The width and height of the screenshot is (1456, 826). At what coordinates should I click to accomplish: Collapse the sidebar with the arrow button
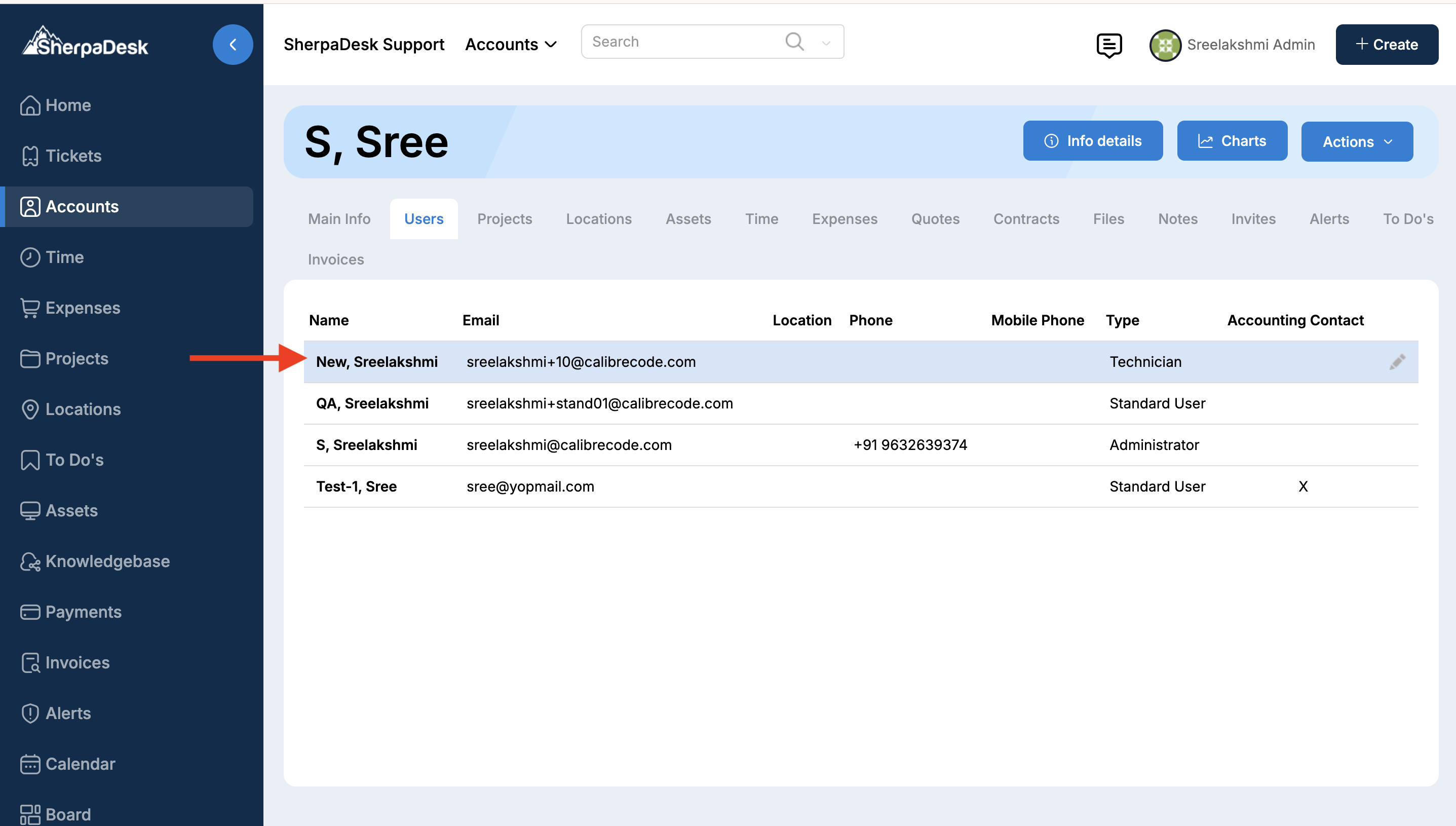click(x=233, y=45)
